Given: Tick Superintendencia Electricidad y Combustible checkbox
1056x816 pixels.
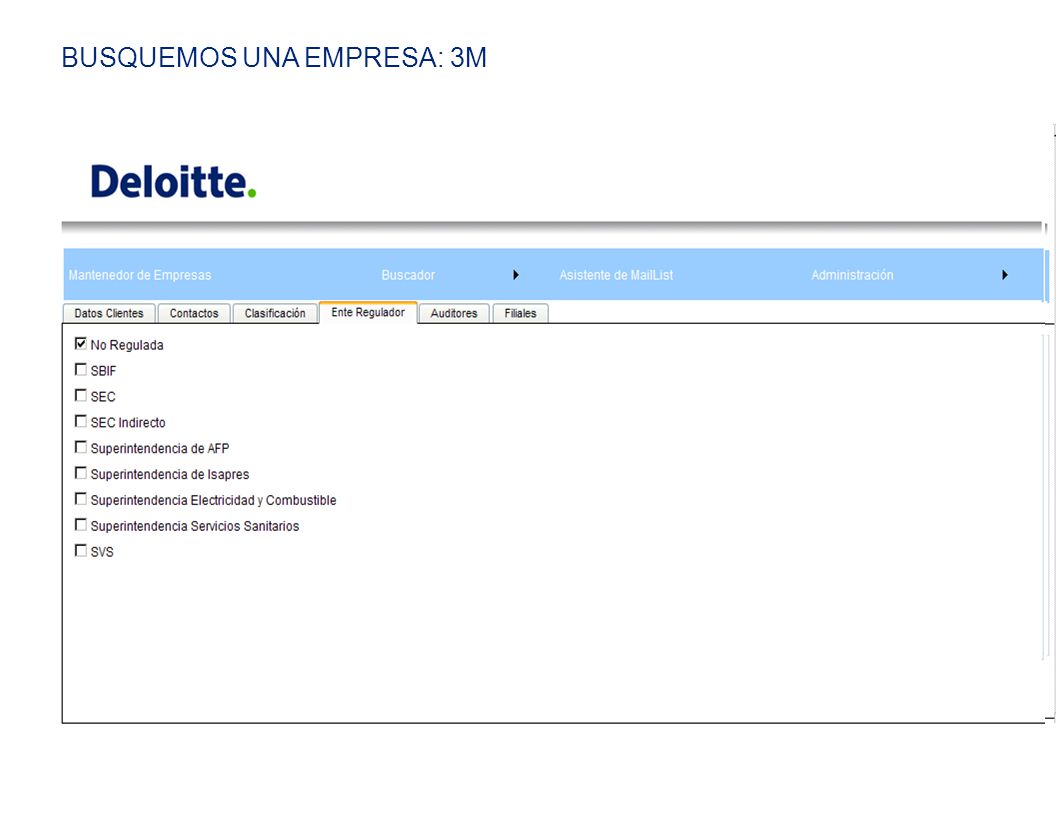Looking at the screenshot, I should (x=81, y=499).
